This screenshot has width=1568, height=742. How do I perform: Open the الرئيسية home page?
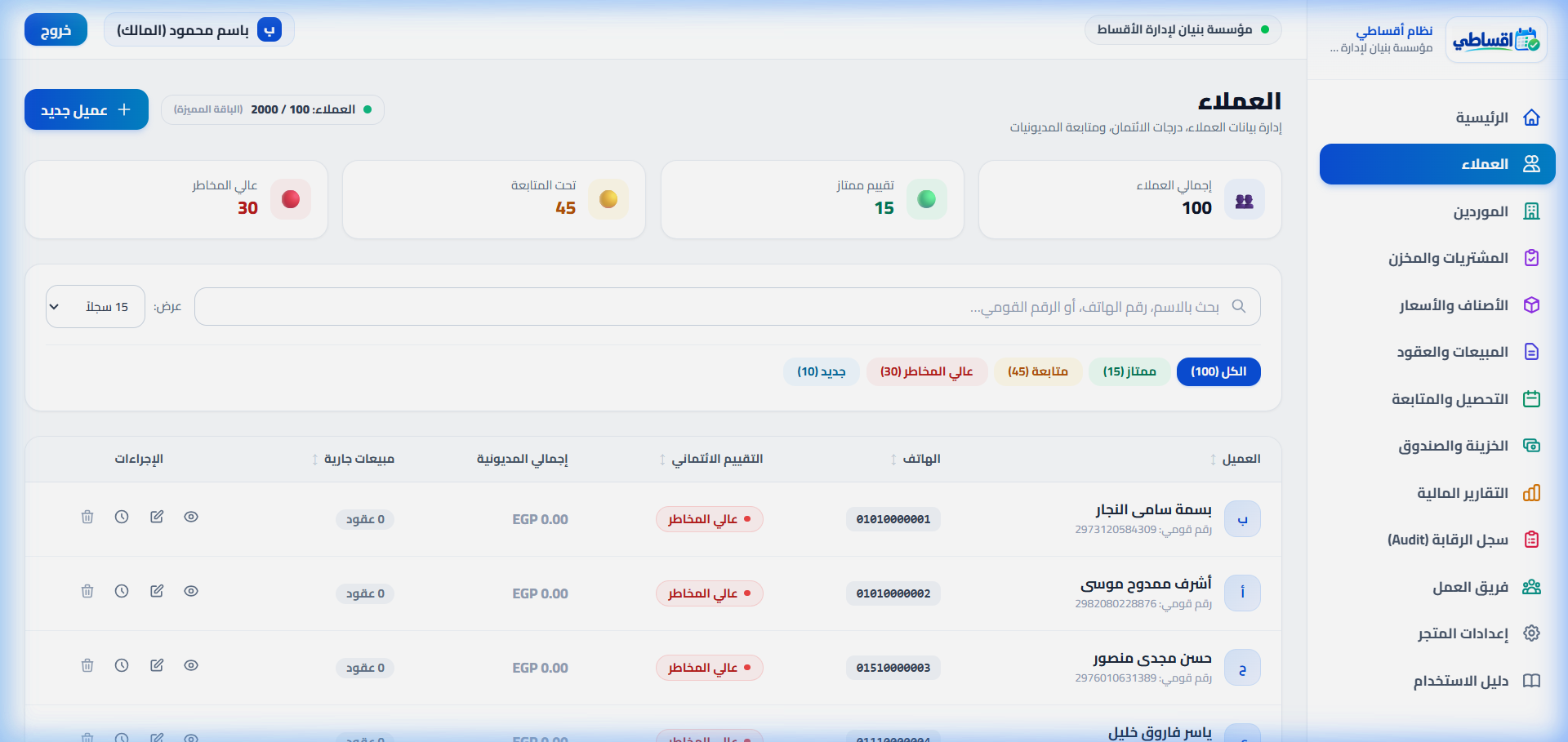click(1437, 118)
